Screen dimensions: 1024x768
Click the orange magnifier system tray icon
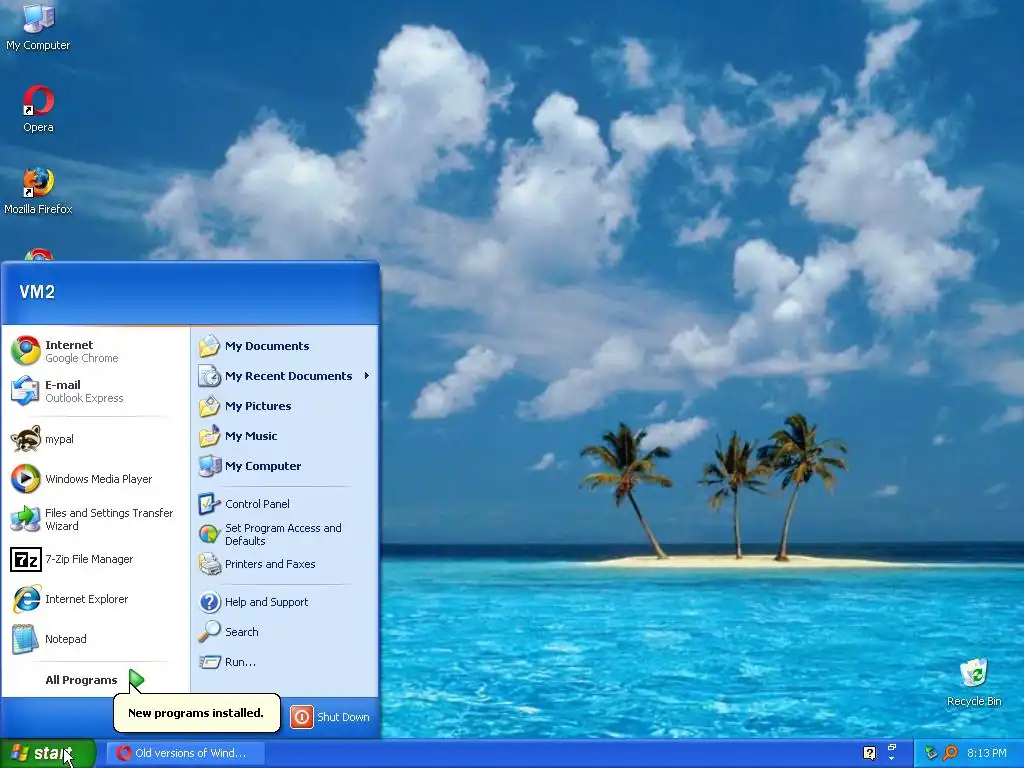tap(950, 753)
